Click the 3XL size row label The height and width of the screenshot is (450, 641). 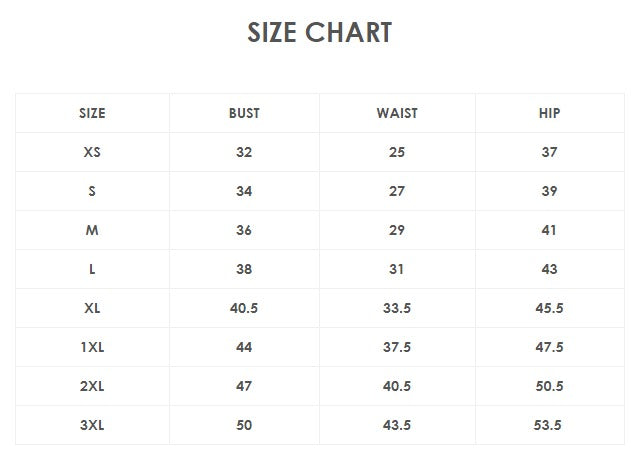pyautogui.click(x=92, y=425)
